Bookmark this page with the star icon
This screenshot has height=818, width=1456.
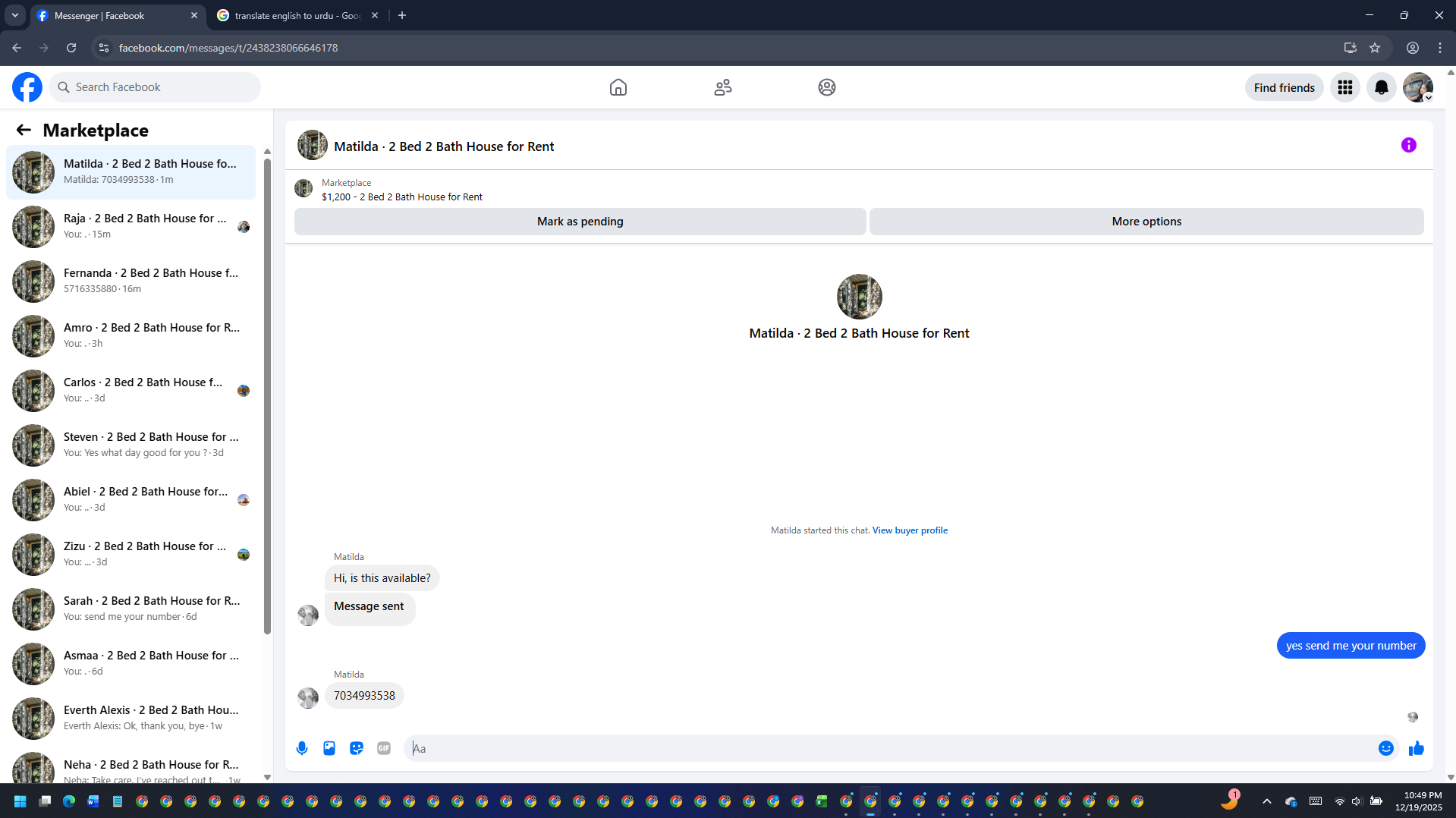coord(1375,48)
